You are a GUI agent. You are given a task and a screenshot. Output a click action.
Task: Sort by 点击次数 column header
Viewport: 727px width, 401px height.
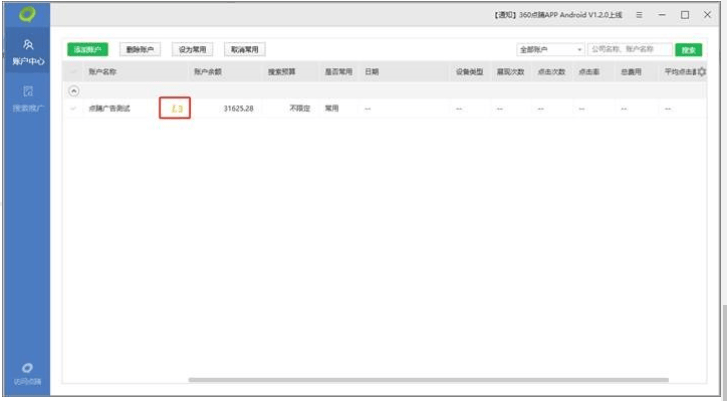(x=551, y=72)
